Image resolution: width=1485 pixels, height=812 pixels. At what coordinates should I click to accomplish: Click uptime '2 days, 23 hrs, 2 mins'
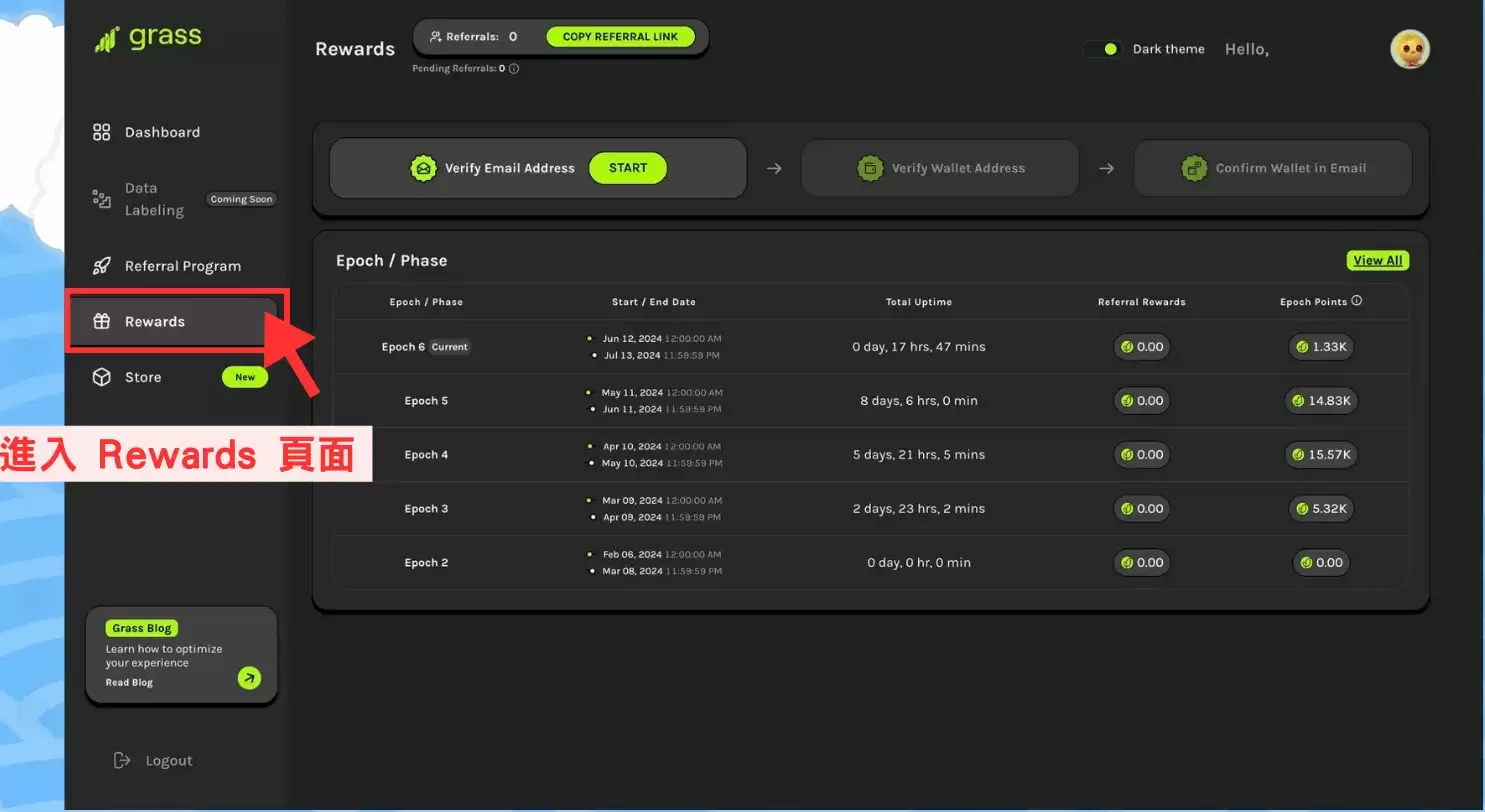pos(919,509)
